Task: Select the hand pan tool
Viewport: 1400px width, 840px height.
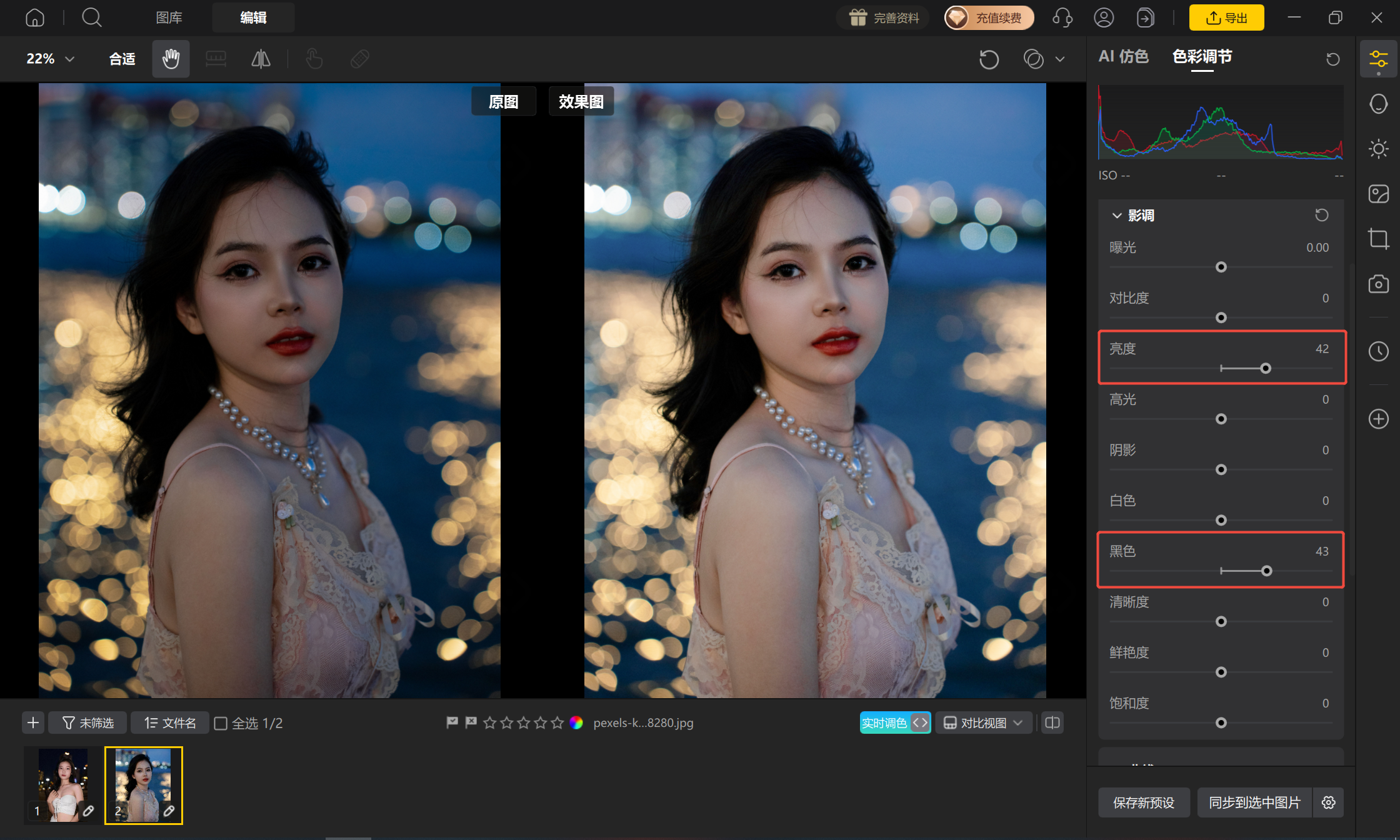Action: point(171,59)
